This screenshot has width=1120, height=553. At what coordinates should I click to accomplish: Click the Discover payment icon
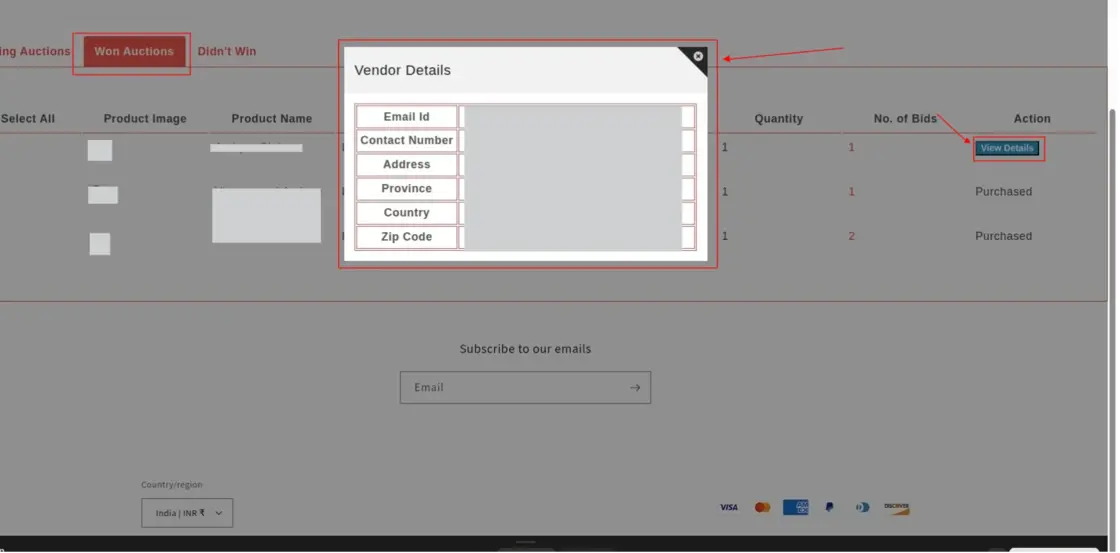click(x=896, y=507)
